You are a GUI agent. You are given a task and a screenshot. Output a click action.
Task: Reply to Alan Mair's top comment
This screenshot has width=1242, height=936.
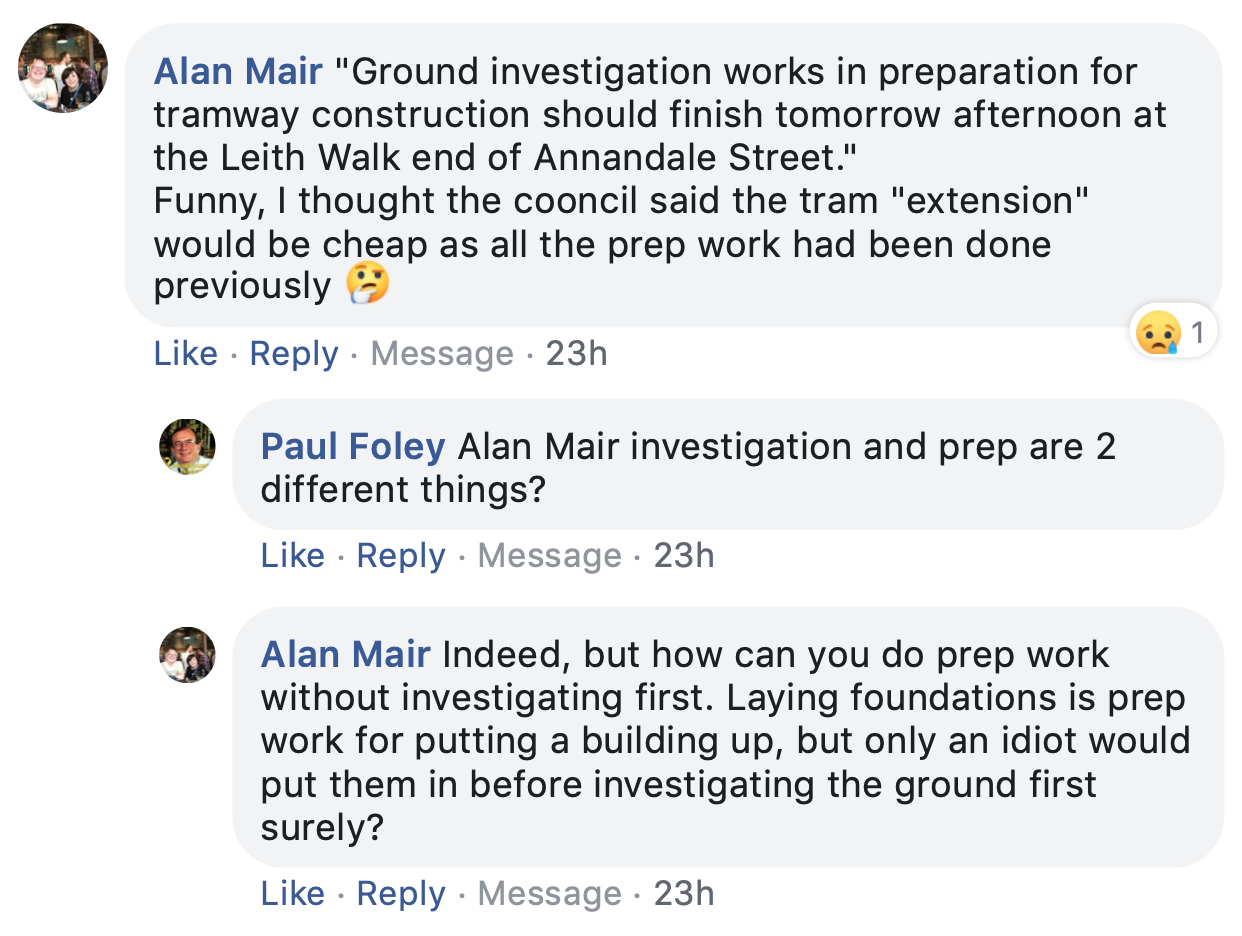294,354
